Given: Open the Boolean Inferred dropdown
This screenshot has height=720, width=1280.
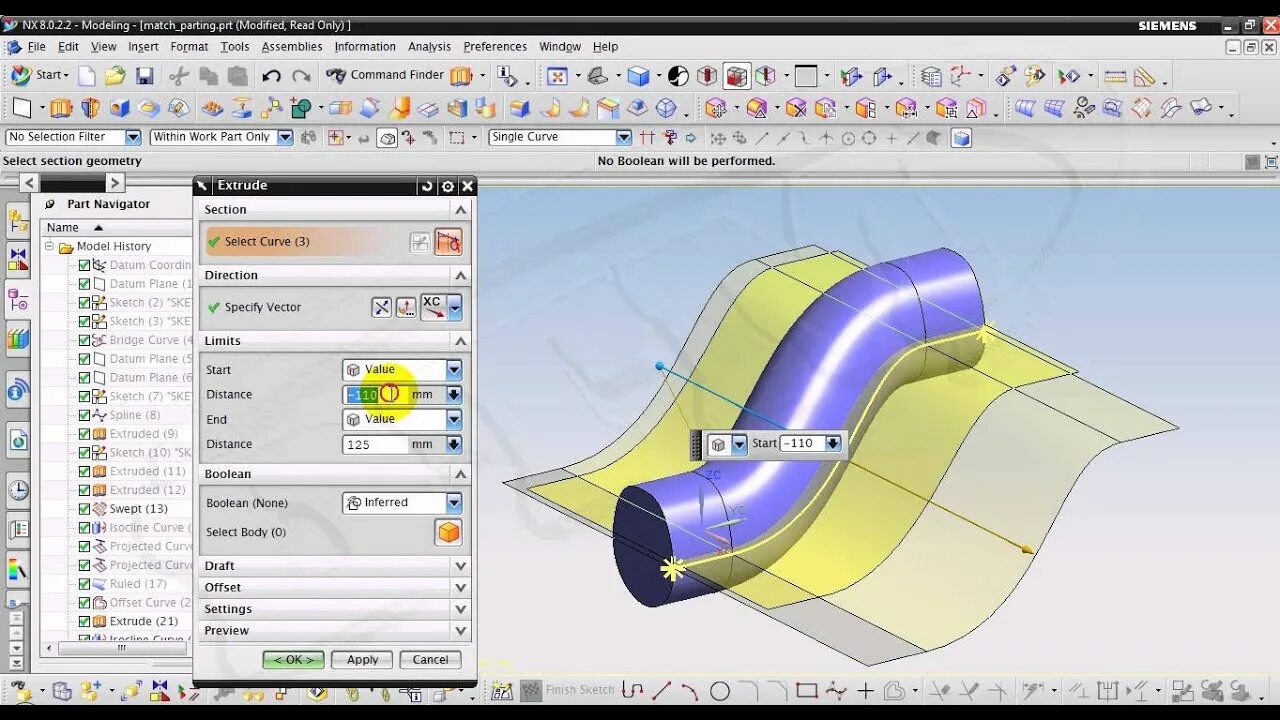Looking at the screenshot, I should coord(402,503).
